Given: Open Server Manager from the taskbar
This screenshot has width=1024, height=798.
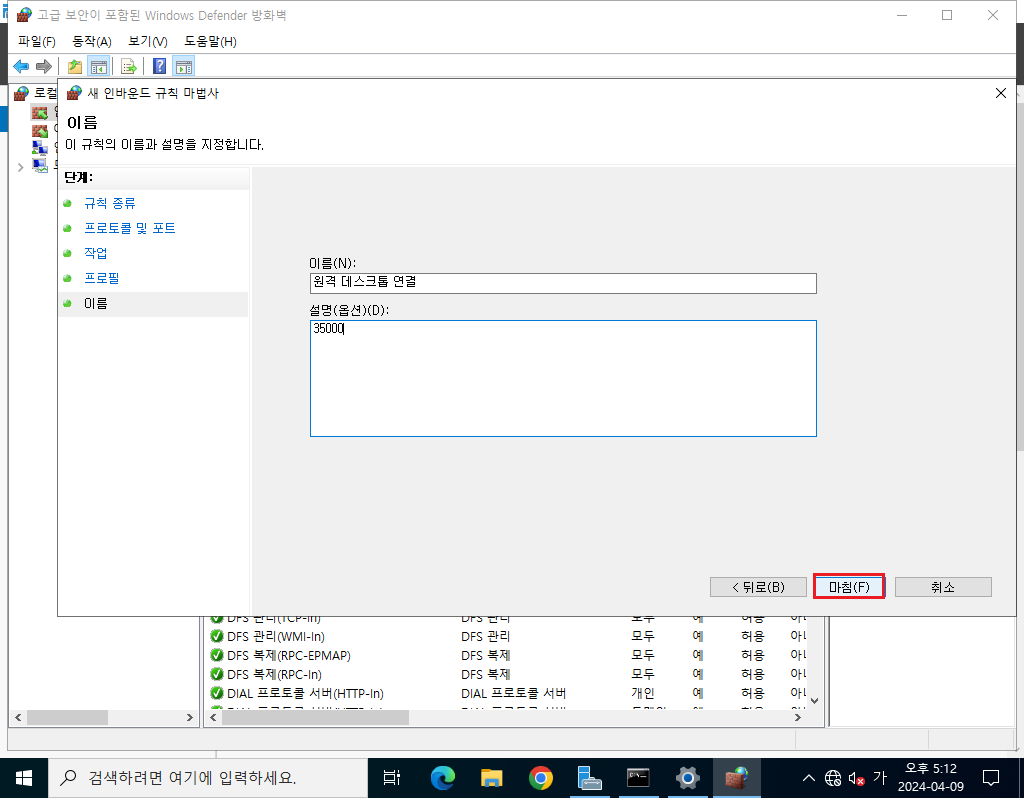Looking at the screenshot, I should point(589,778).
